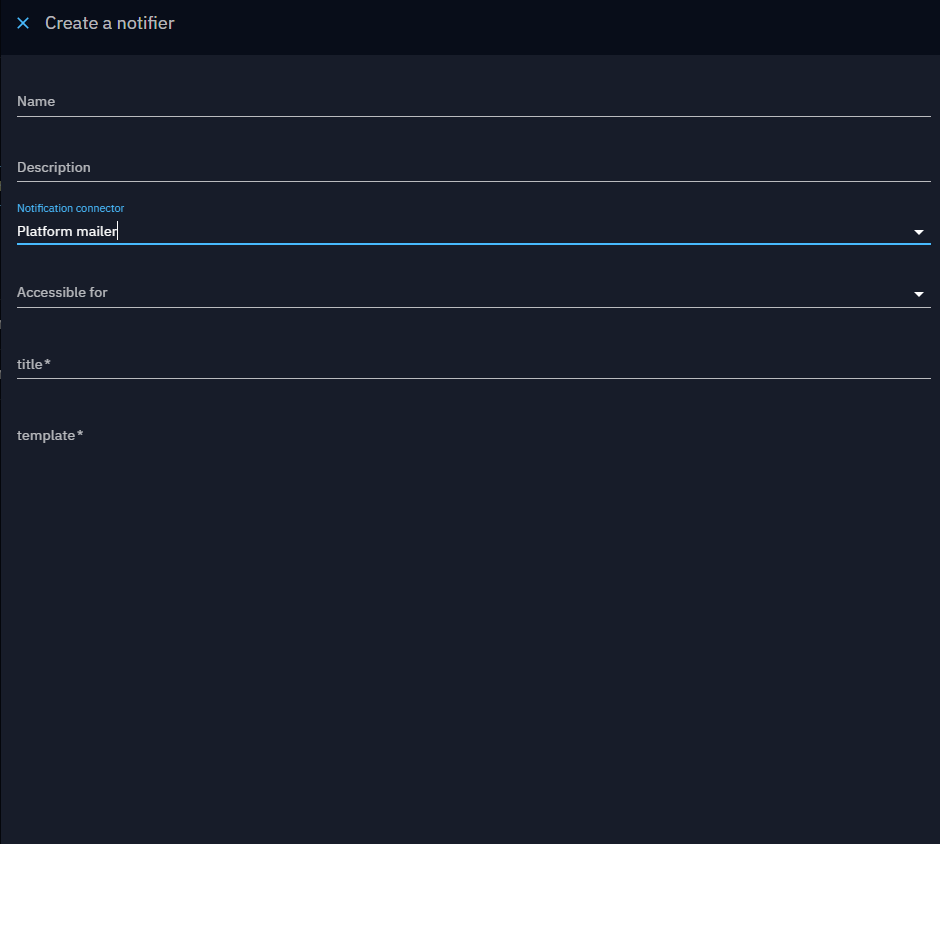This screenshot has height=935, width=940.
Task: Focus the Description text field
Action: 473,168
